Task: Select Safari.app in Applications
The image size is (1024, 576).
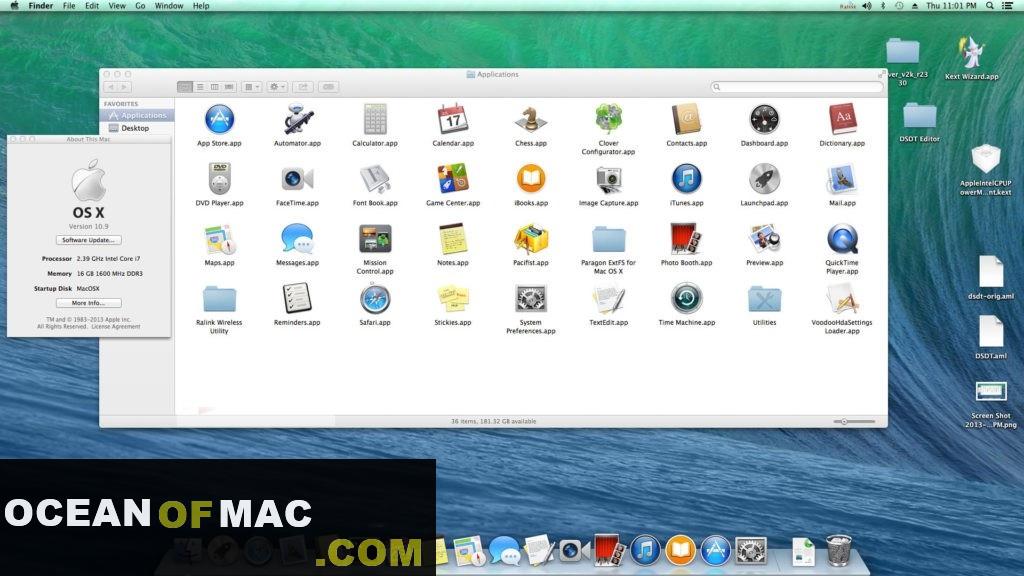Action: (375, 298)
